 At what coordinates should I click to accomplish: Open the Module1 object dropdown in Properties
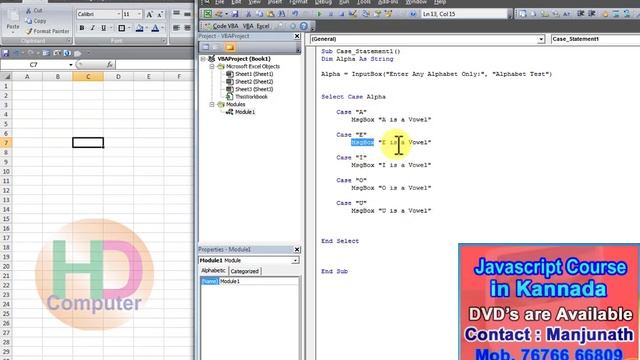click(x=295, y=260)
